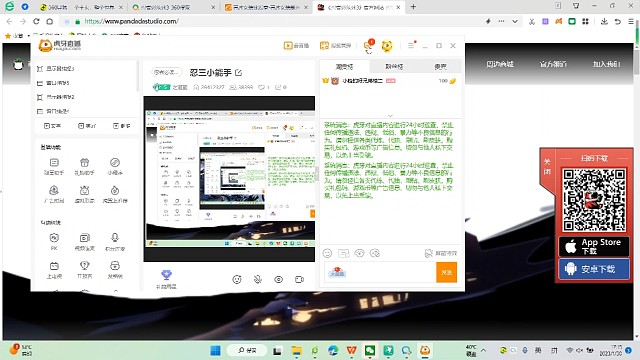Click the QR code image on the website
Image resolution: width=640 pixels, height=360 pixels.
[594, 200]
